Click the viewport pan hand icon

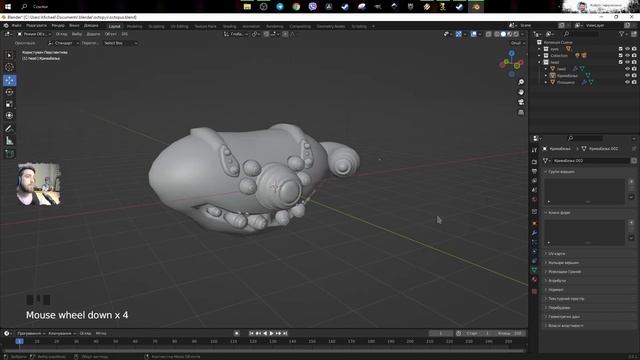[521, 92]
